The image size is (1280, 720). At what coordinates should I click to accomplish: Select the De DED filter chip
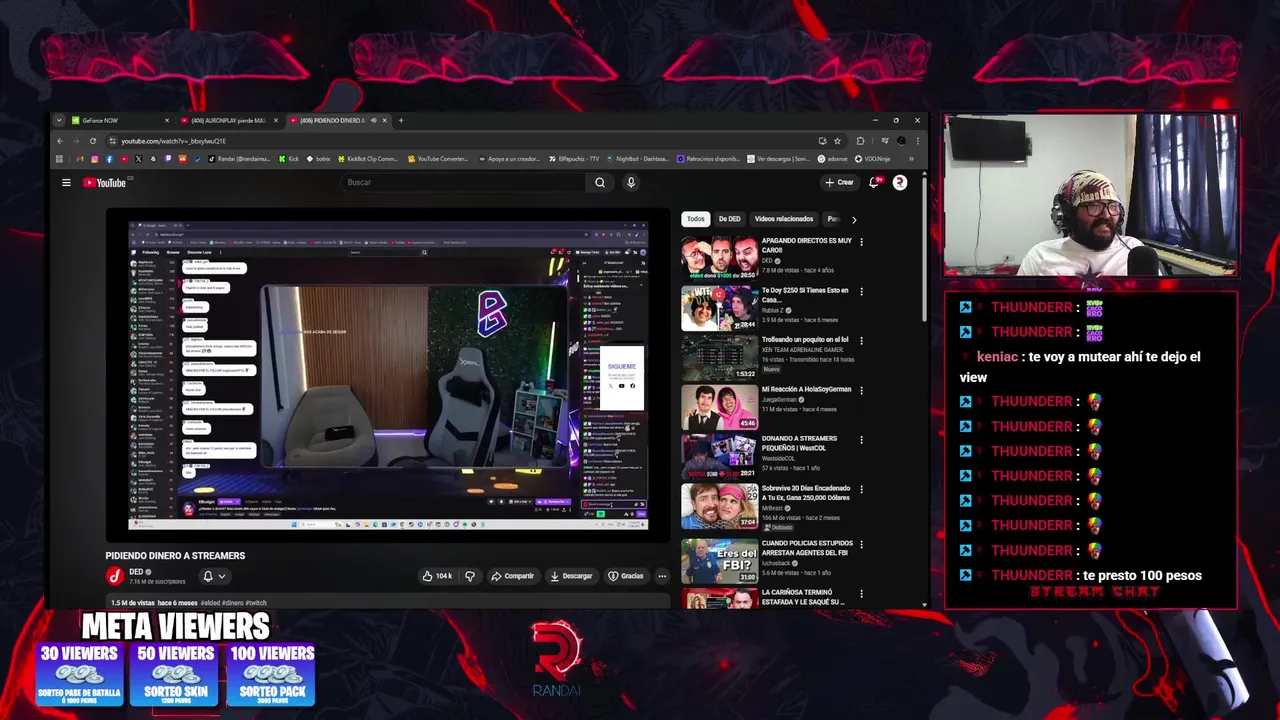[729, 219]
